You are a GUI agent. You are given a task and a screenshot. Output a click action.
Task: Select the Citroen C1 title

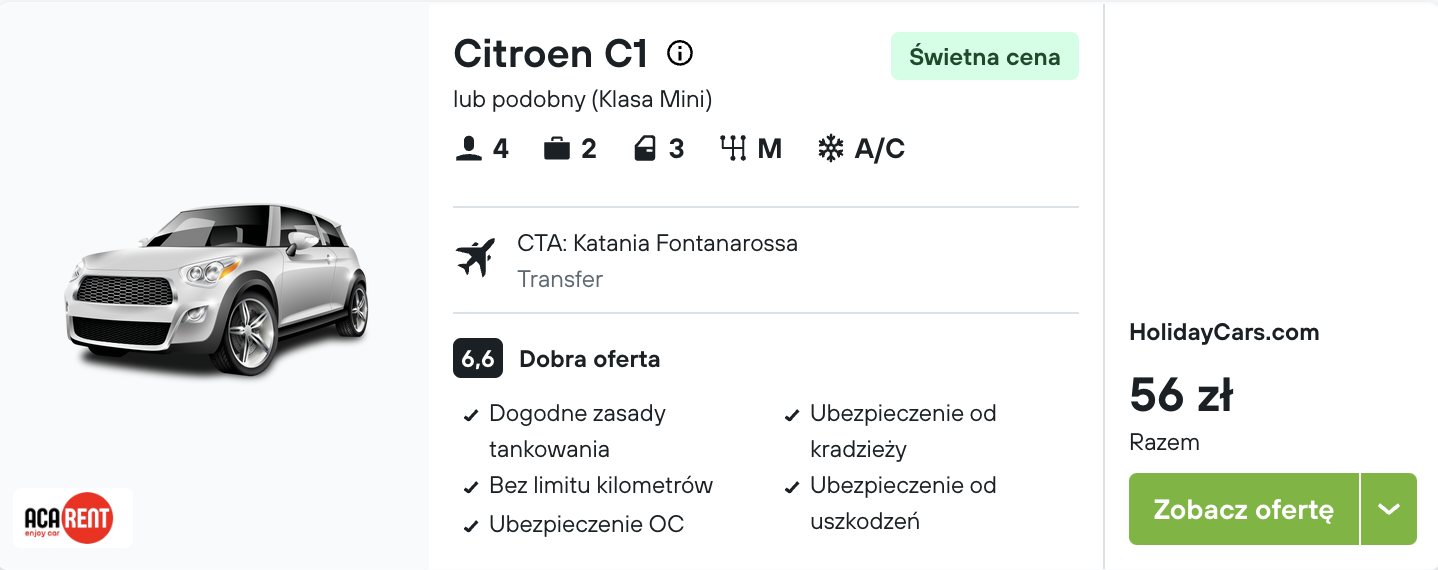(x=550, y=53)
